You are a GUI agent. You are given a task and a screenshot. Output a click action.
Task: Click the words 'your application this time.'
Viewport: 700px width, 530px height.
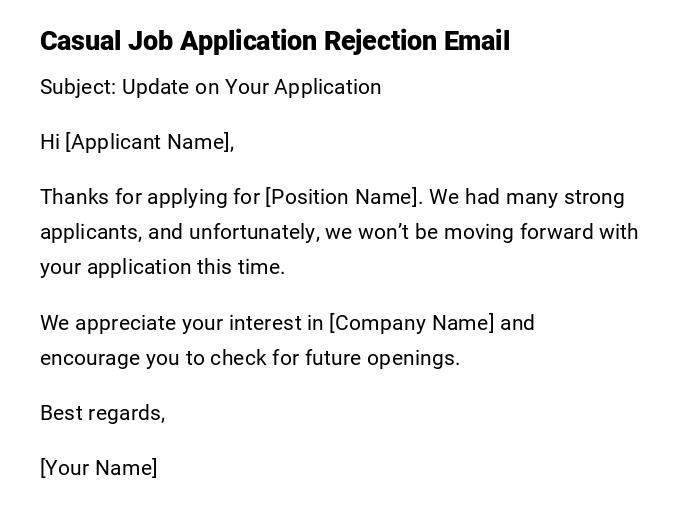[162, 267]
